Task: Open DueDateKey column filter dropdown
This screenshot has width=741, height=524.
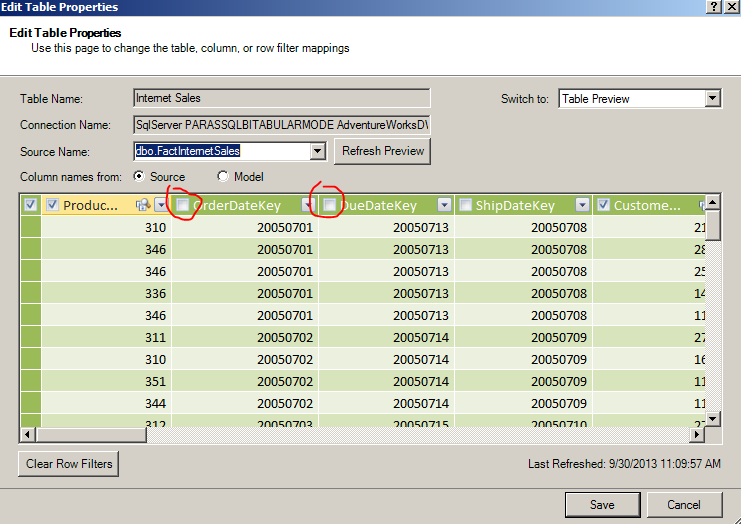Action: [x=444, y=205]
